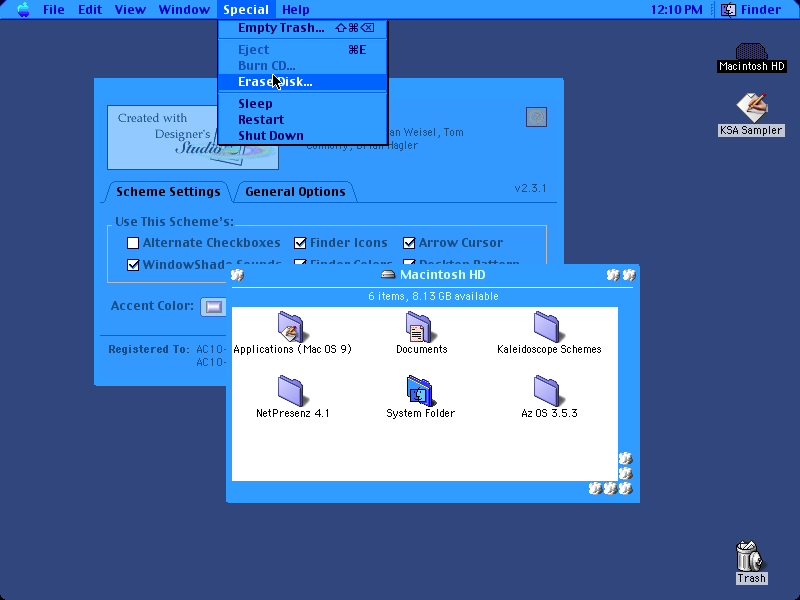Choose Shut Down from the Special menu
Viewport: 800px width, 600px height.
[303, 136]
